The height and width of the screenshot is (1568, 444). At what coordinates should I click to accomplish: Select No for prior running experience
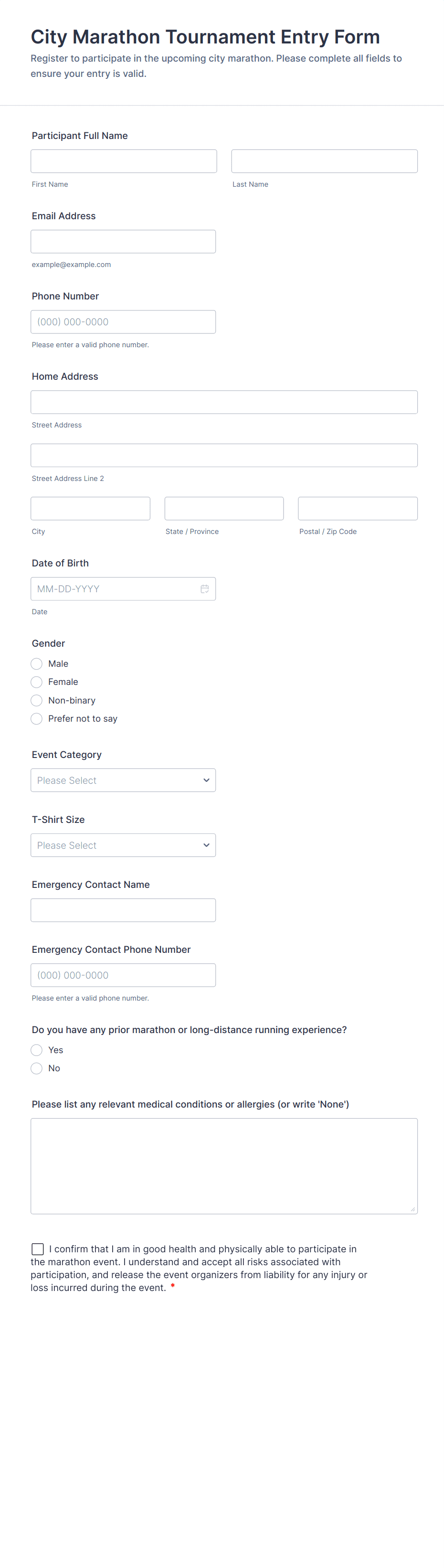[x=37, y=1068]
